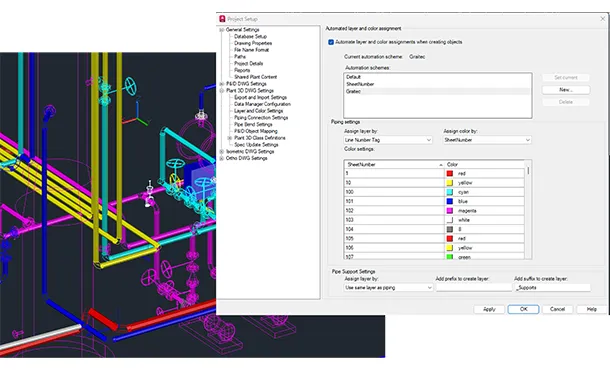
Task: Click the Set current button
Action: [x=566, y=77]
